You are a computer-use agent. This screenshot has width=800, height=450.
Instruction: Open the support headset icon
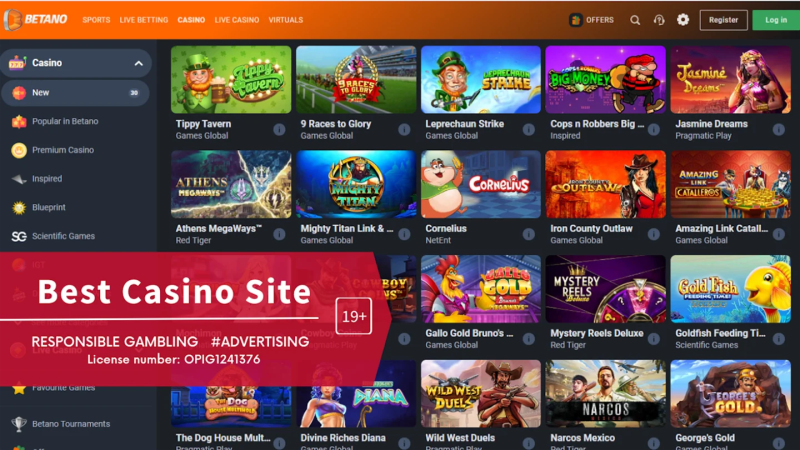[659, 20]
